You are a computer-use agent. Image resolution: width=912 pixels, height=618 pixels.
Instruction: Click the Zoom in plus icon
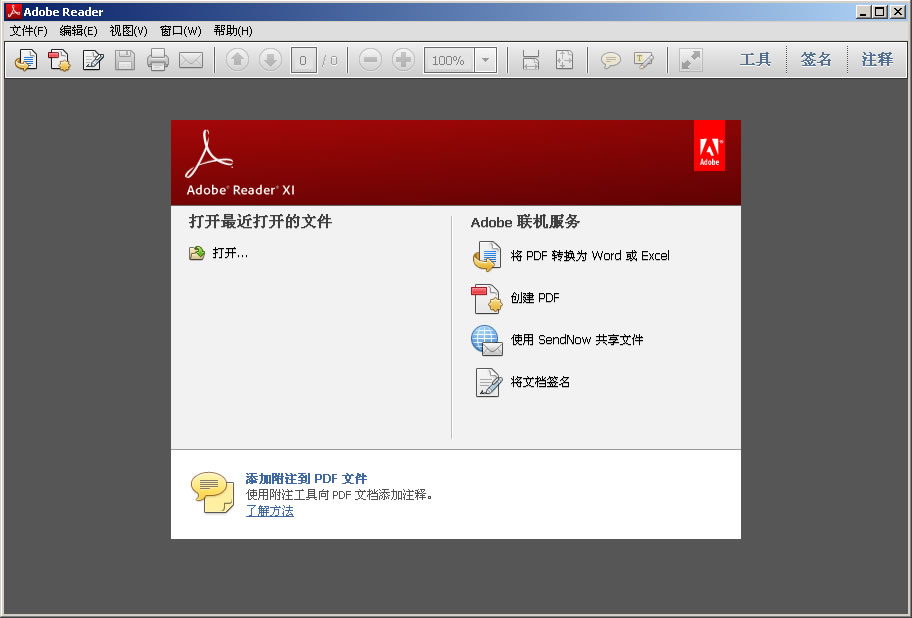click(403, 60)
